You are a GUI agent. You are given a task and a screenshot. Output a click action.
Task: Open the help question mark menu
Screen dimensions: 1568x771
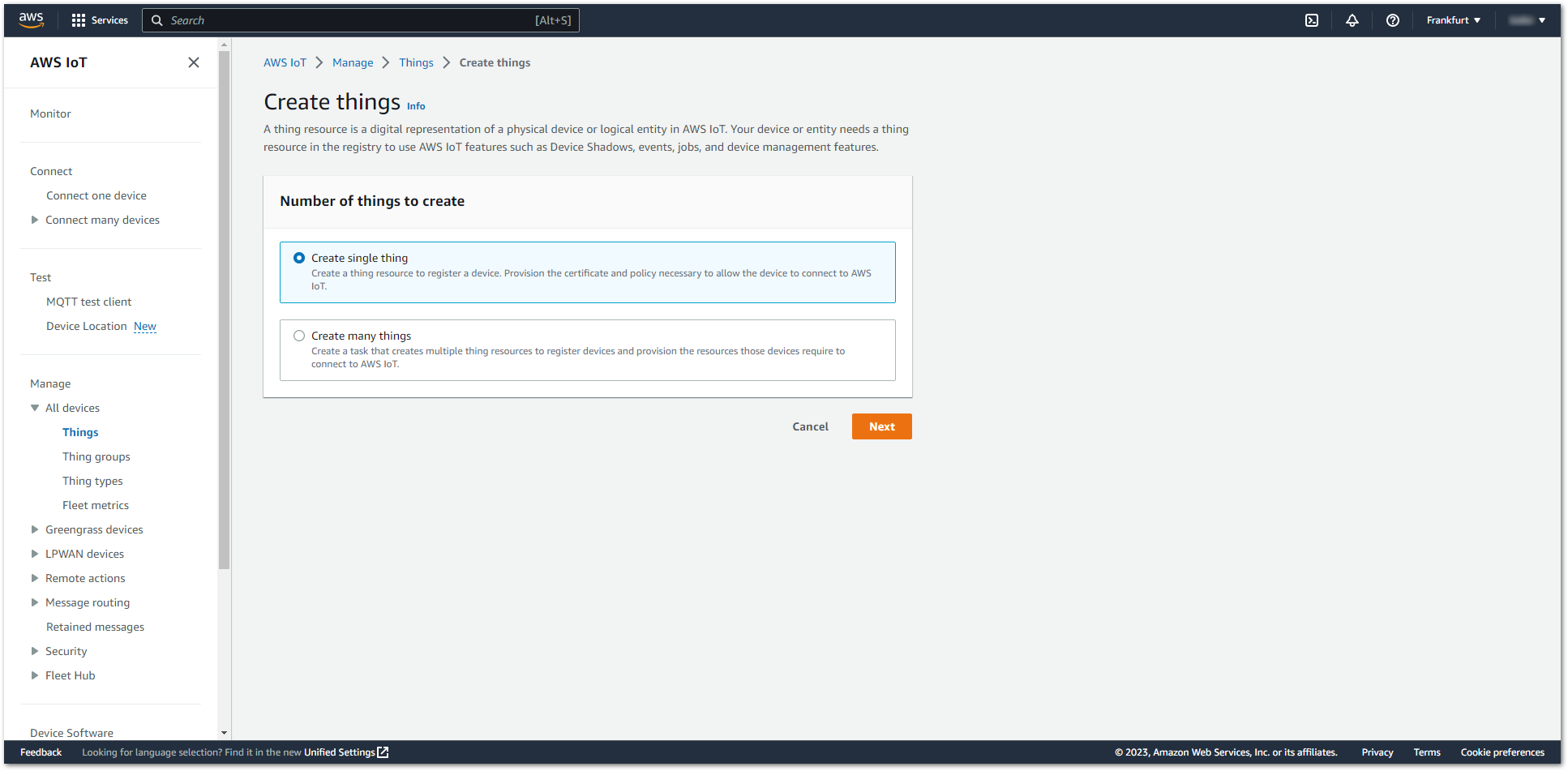pos(1393,20)
